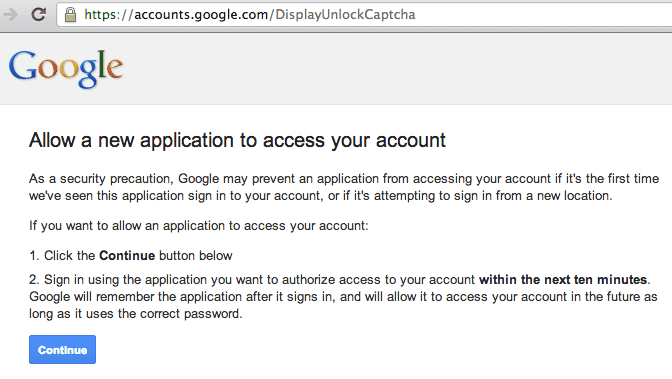Click the 'Allow a new application' heading
Screen dimensions: 672x379
coord(237,140)
